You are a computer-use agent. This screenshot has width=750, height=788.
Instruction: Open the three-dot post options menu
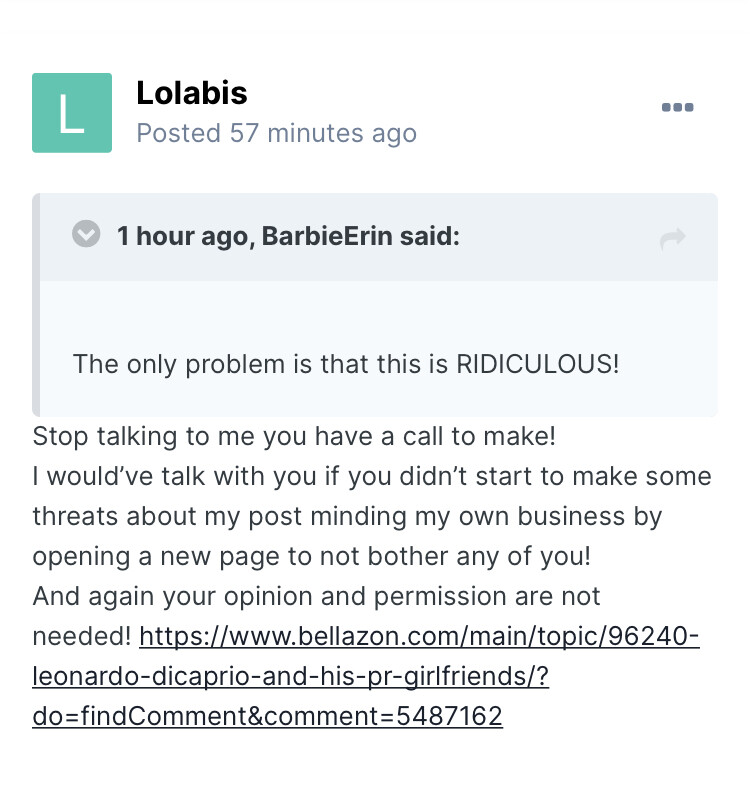point(677,108)
